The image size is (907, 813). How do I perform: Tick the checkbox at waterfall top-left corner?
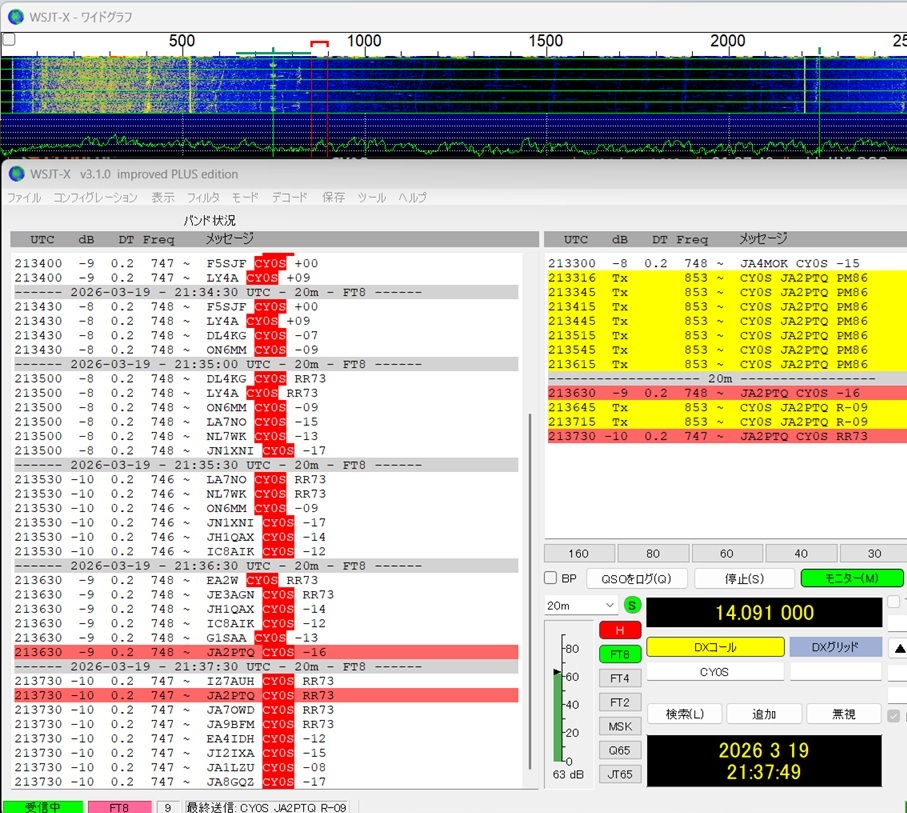coord(9,40)
